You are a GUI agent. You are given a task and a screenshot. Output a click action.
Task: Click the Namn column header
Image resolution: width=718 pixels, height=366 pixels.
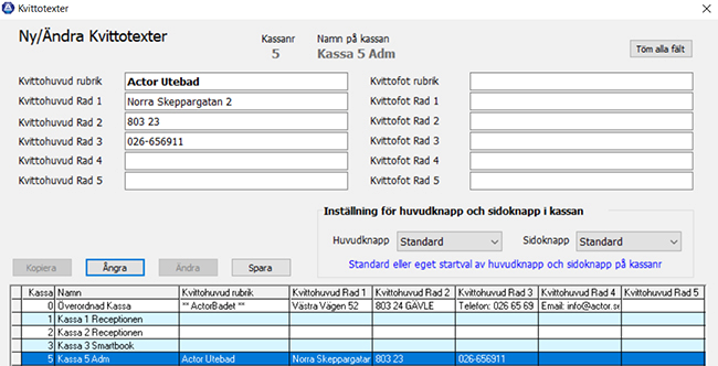pyautogui.click(x=117, y=293)
